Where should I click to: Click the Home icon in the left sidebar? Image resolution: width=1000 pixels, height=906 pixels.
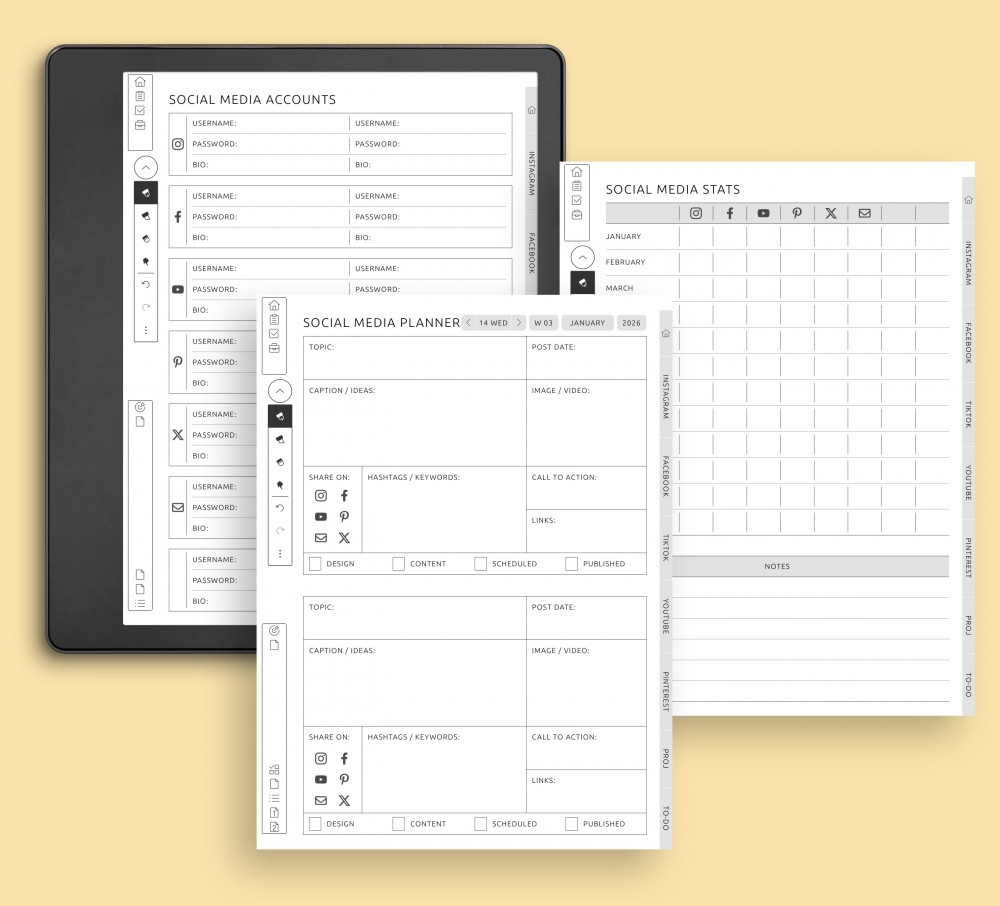(274, 303)
